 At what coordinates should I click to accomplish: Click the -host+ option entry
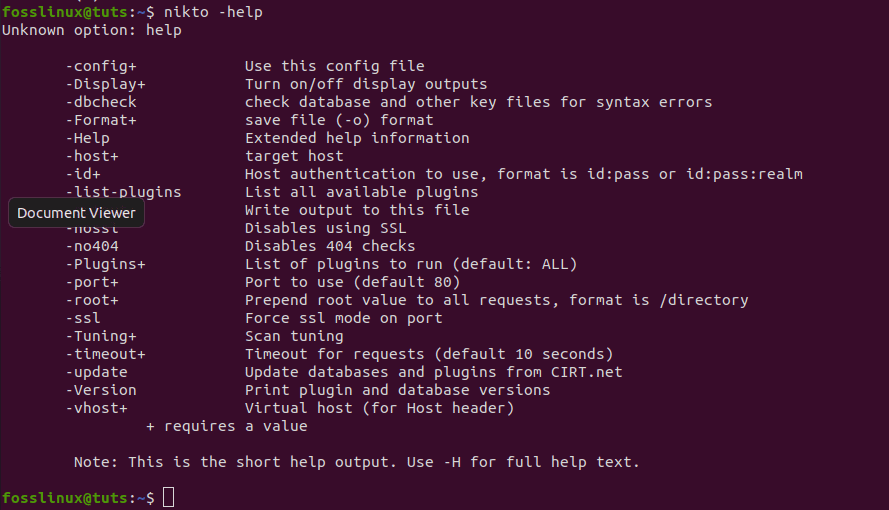point(92,156)
